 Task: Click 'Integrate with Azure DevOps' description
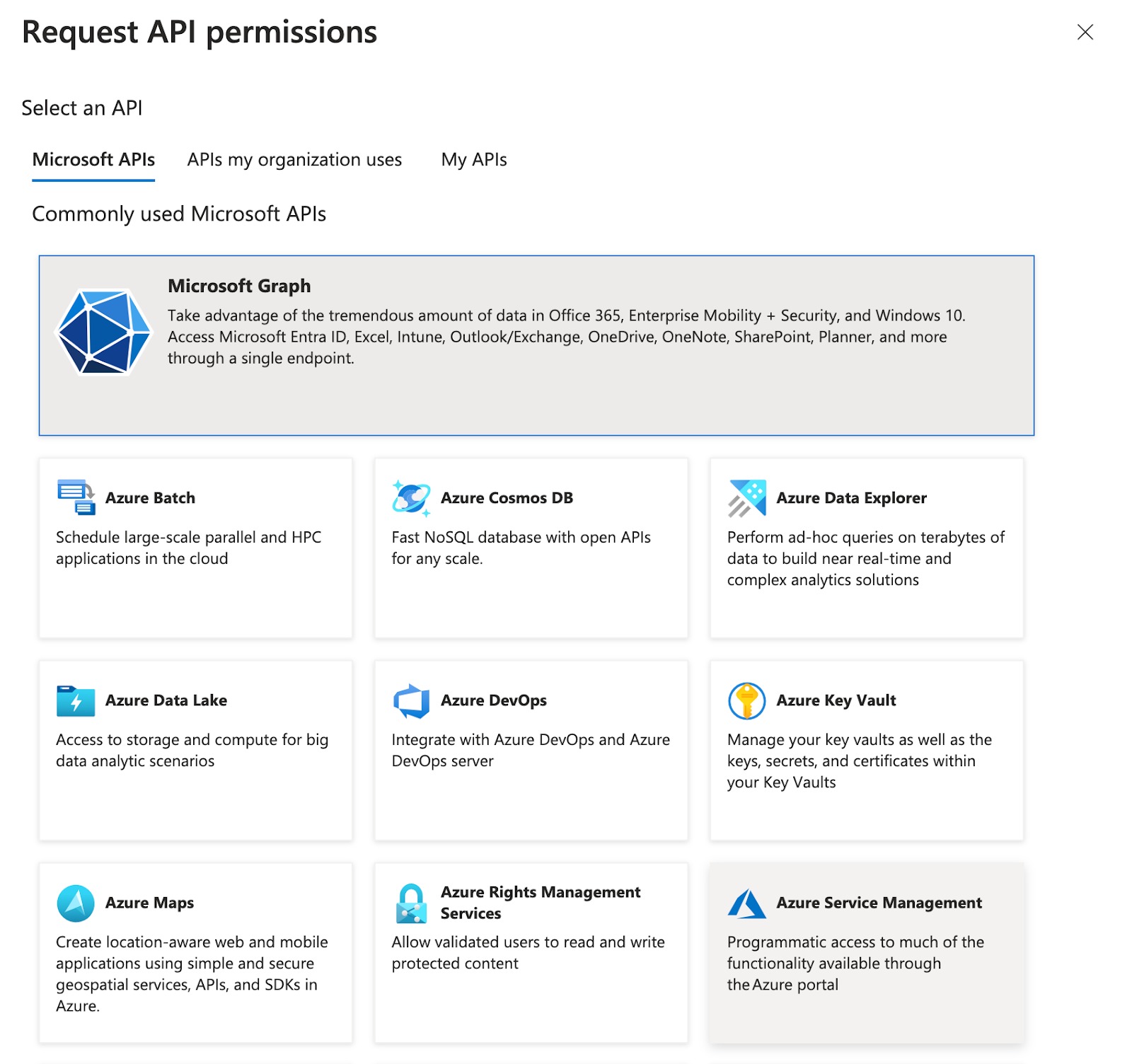click(531, 750)
